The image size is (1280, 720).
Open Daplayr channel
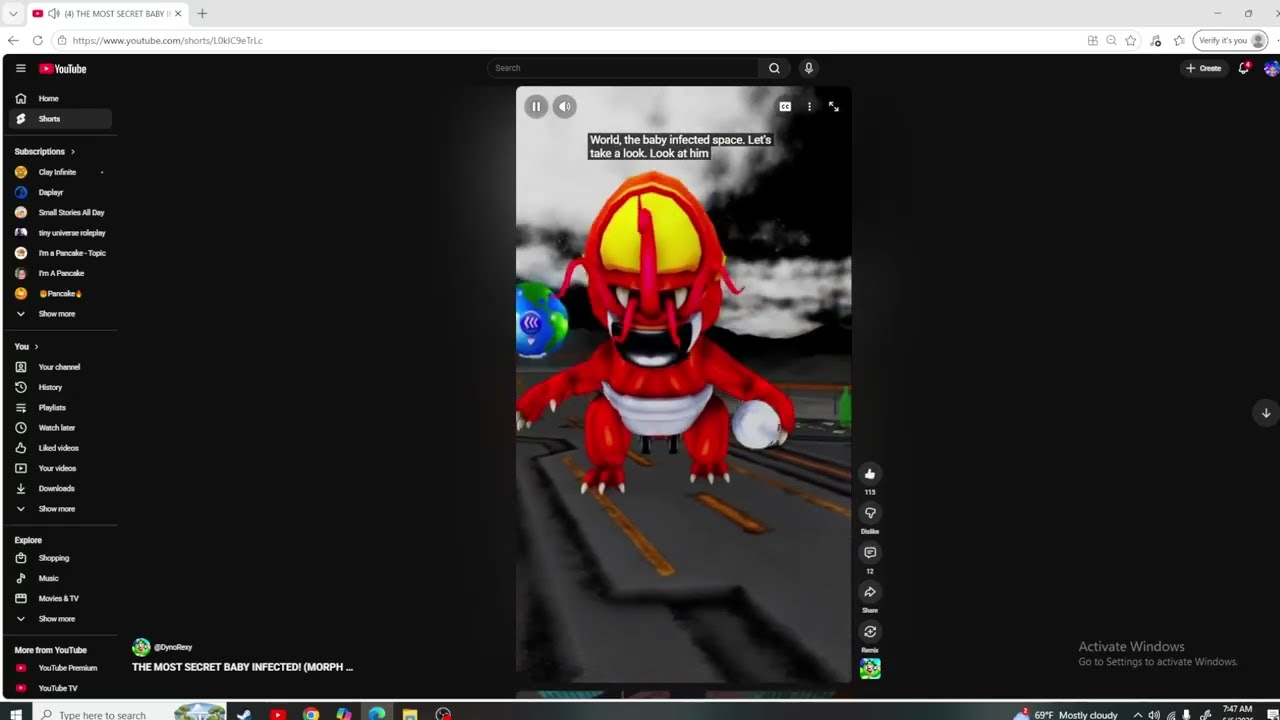click(60, 192)
